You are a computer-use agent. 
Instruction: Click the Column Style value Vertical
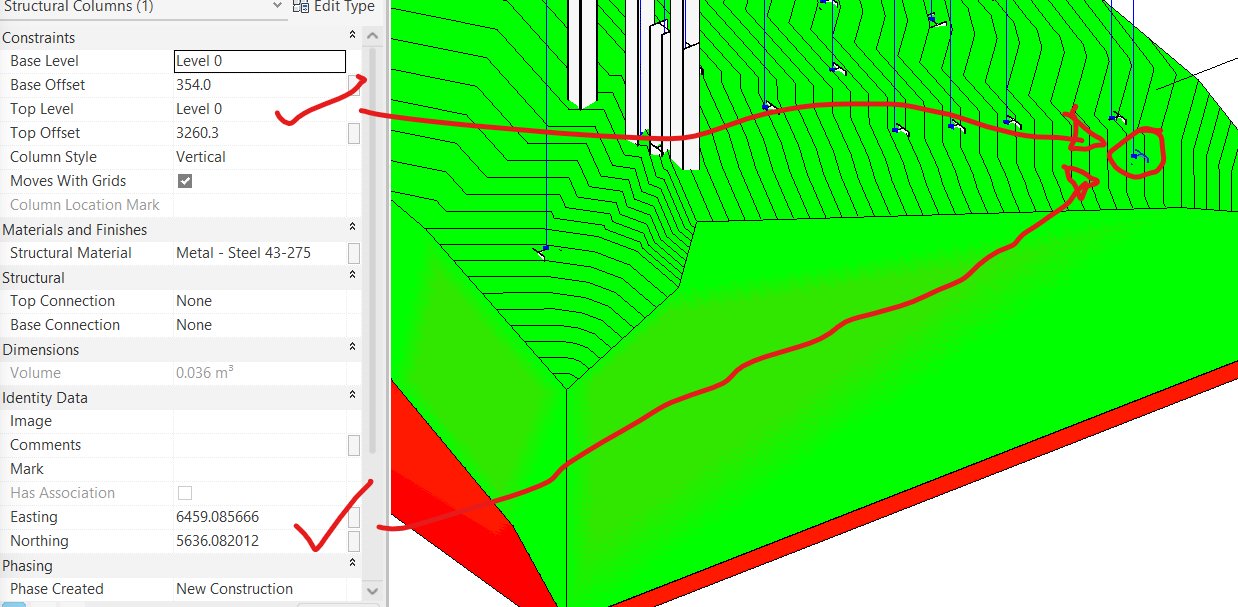(x=200, y=157)
